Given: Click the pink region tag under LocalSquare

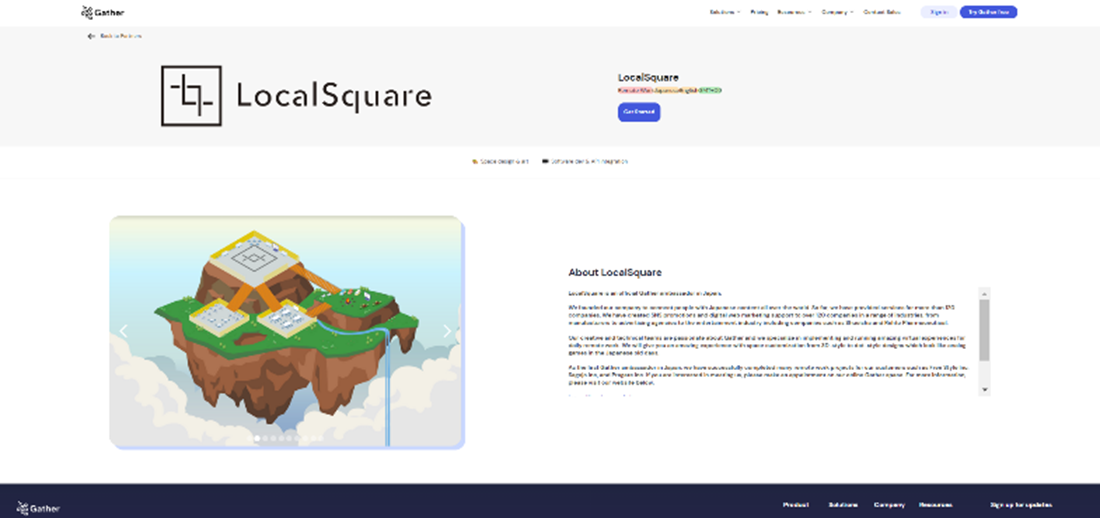Looking at the screenshot, I should 636,91.
